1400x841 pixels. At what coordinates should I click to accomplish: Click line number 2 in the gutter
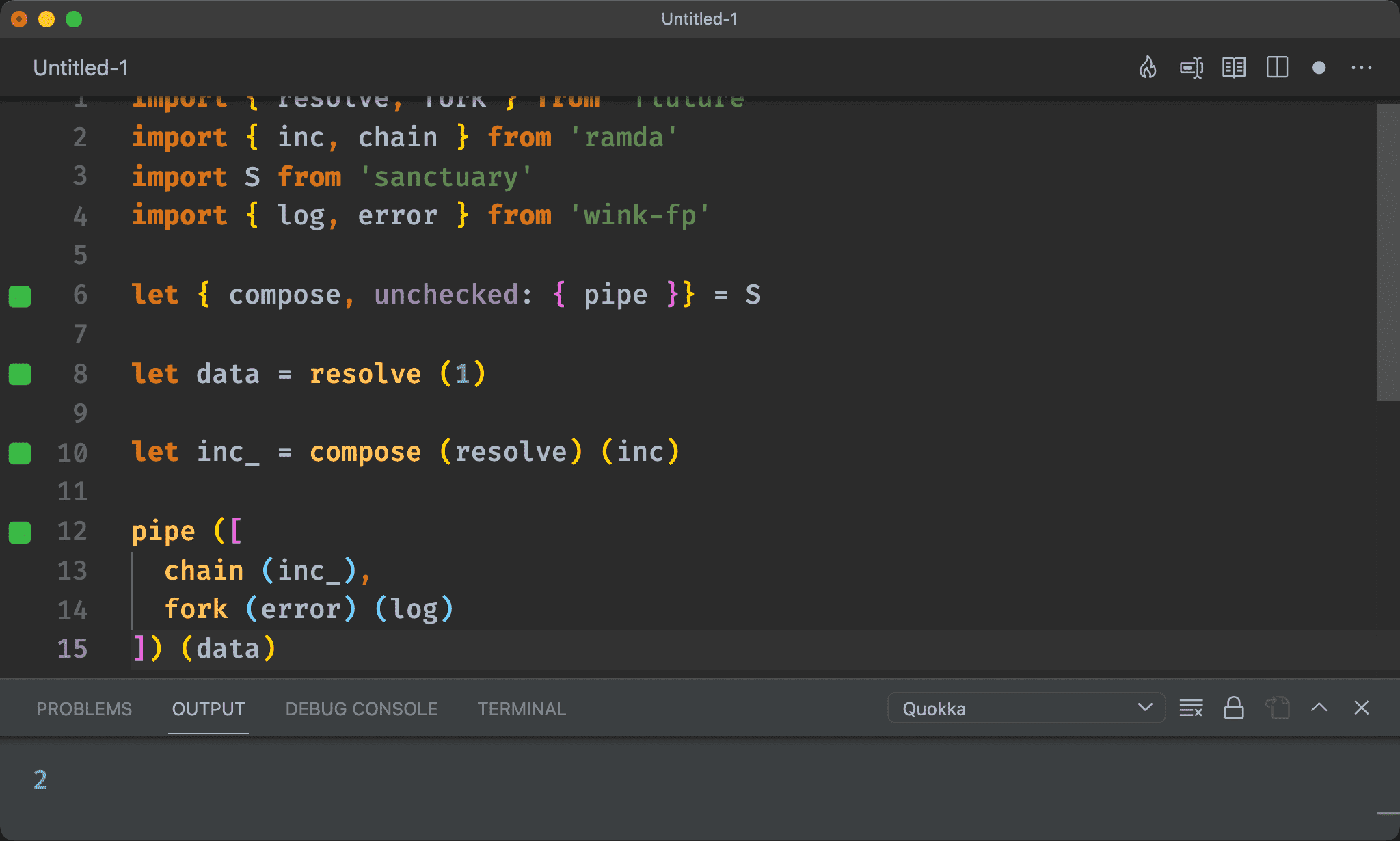[x=80, y=137]
